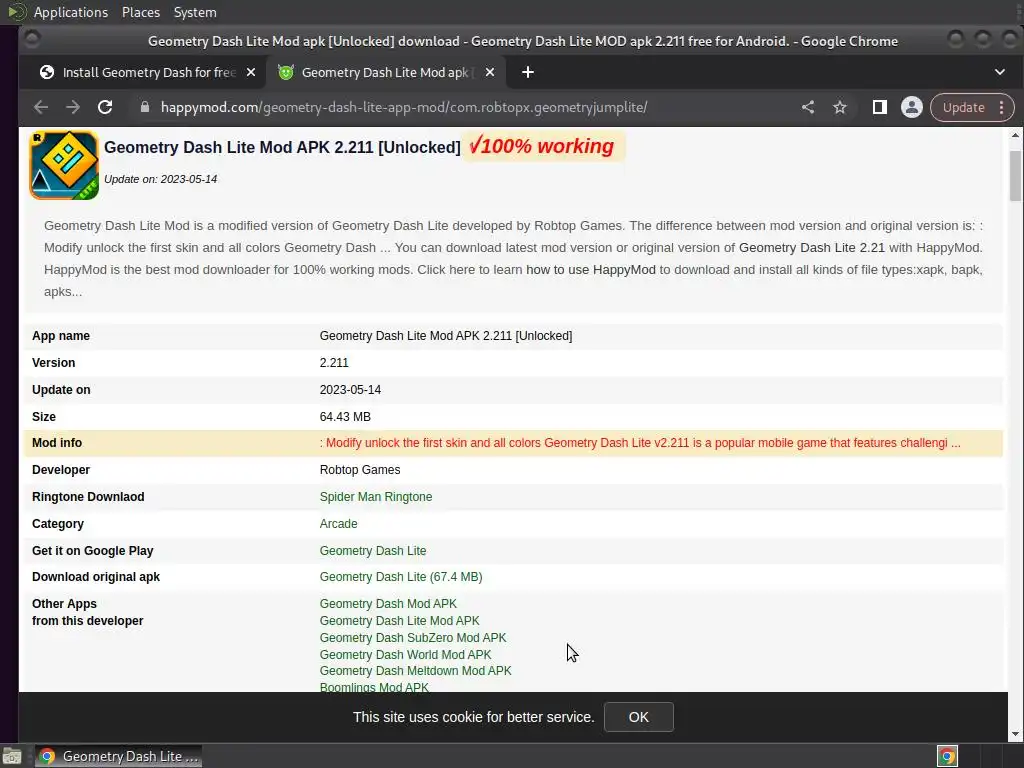
Task: Open the Spider Man Ringtone link
Action: coord(376,497)
